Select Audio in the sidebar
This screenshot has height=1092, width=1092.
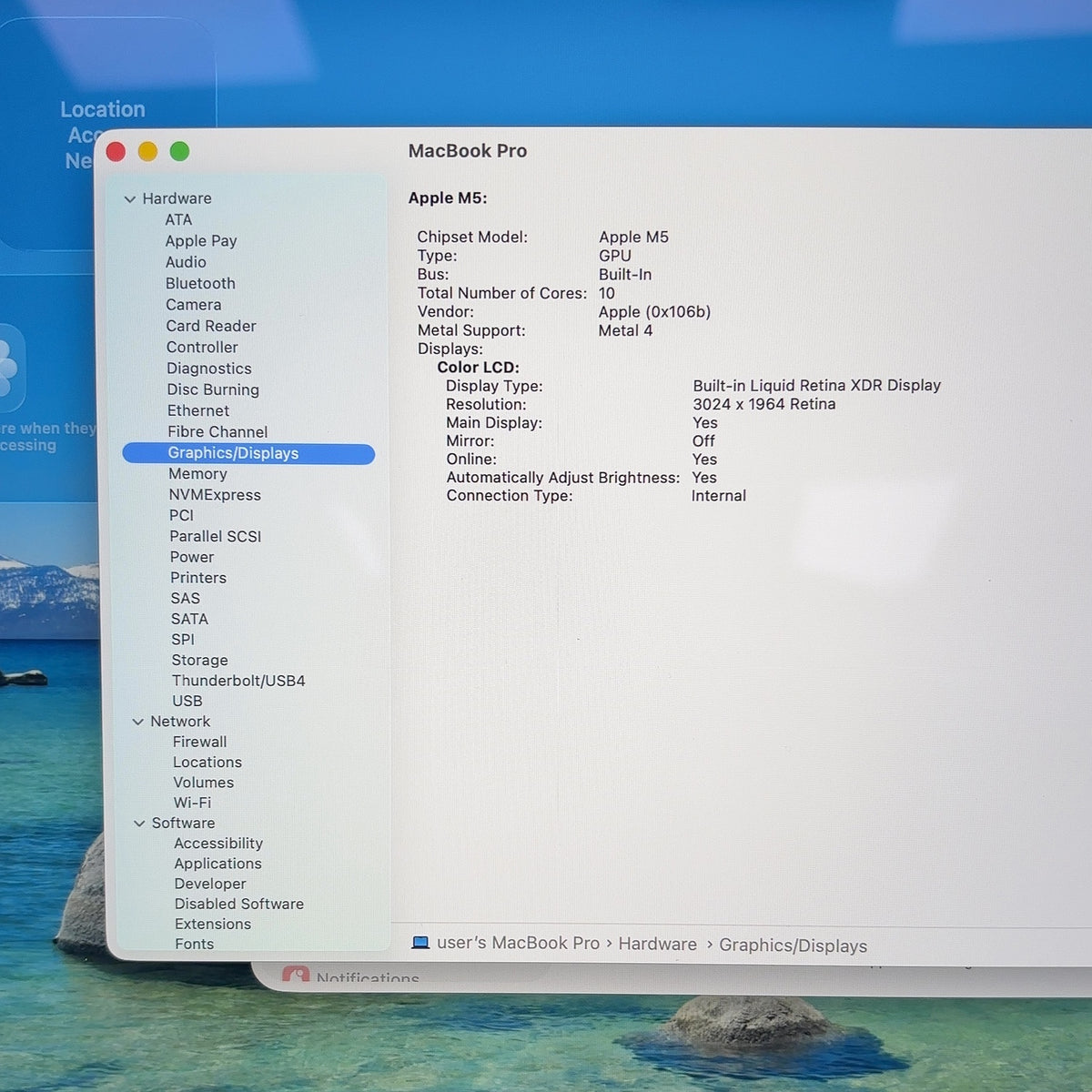(x=186, y=262)
